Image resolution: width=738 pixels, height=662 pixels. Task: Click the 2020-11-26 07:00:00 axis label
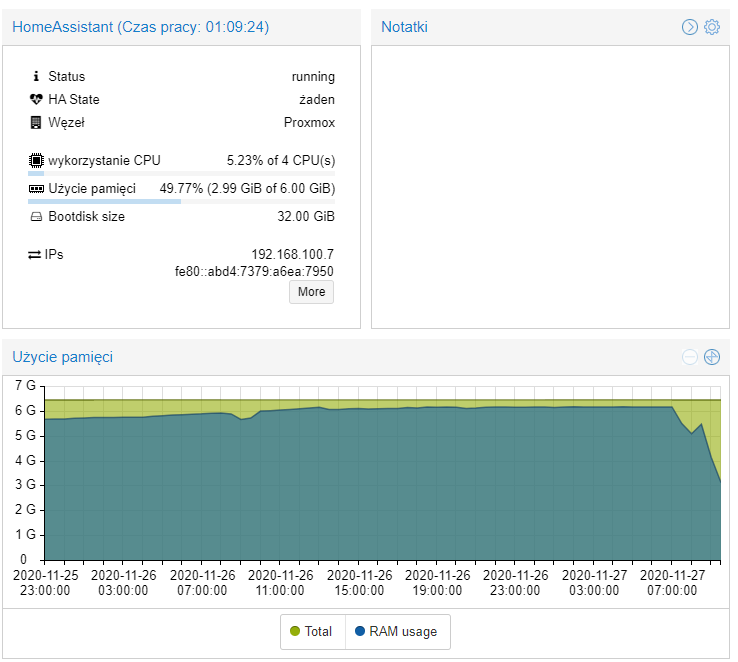click(x=202, y=583)
